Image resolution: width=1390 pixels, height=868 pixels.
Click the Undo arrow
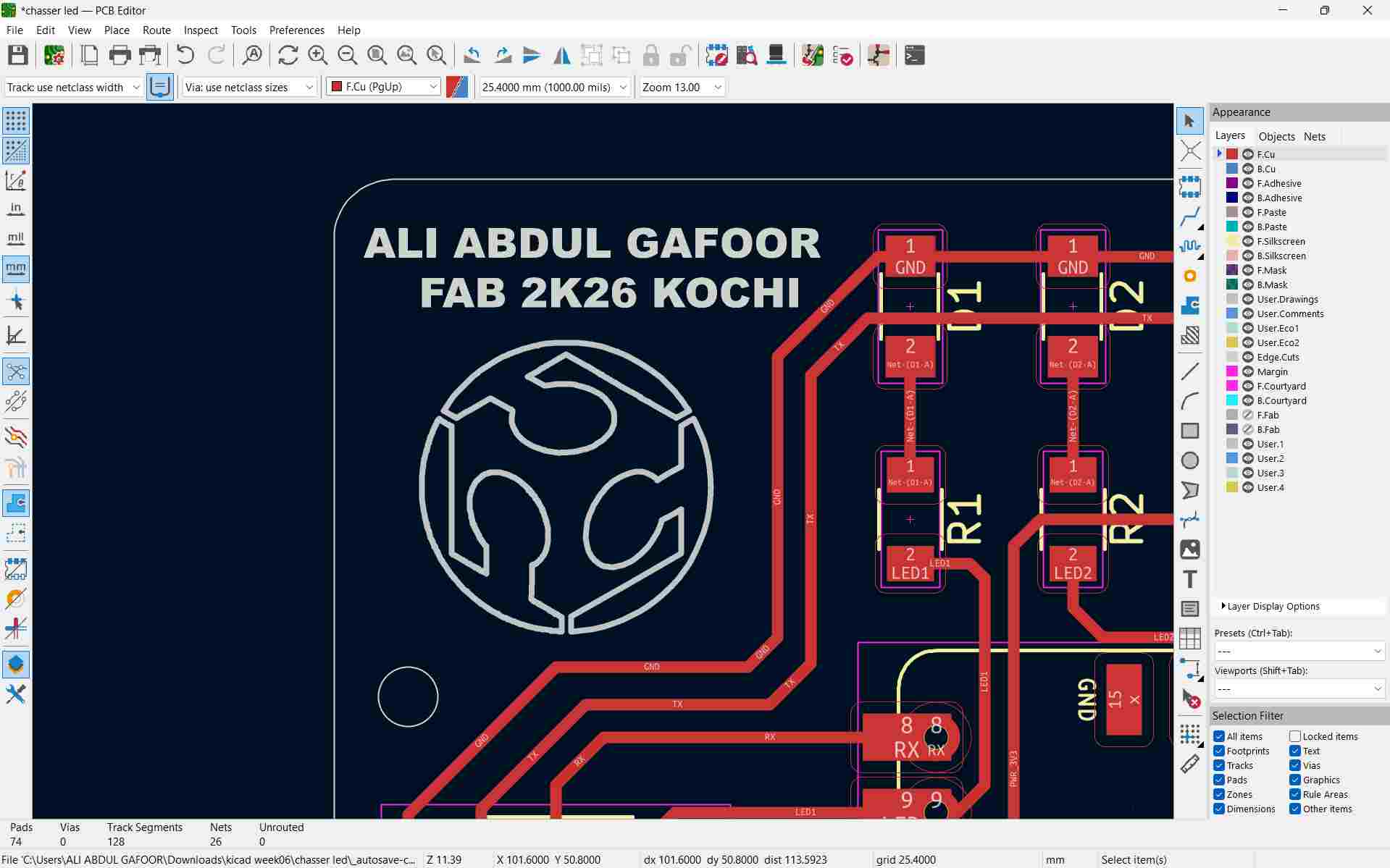185,55
